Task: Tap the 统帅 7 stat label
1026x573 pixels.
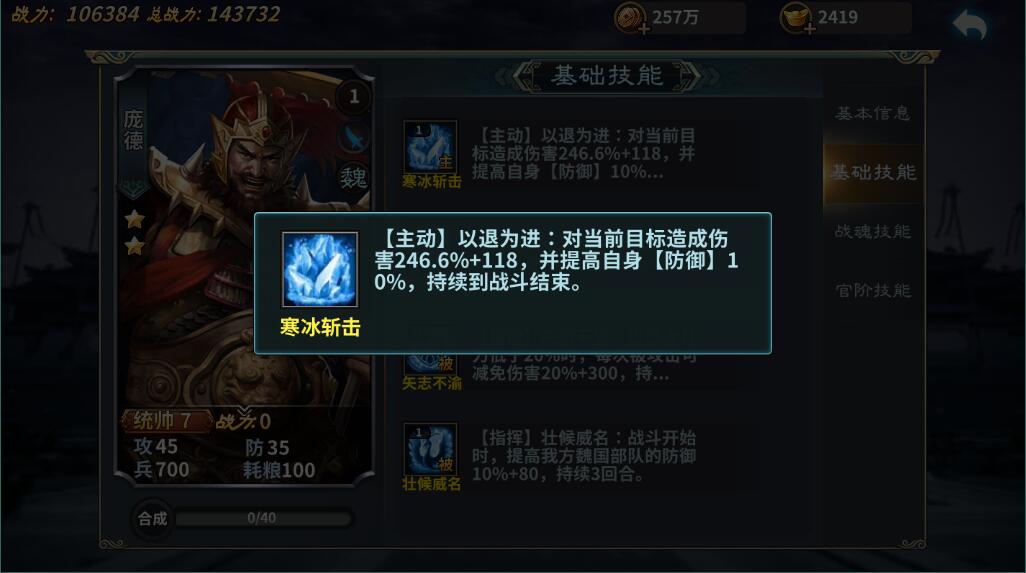Action: 164,421
